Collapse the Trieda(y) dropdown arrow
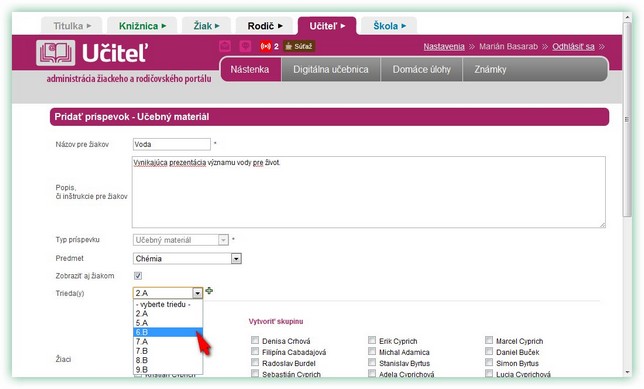Image resolution: width=644 pixels, height=389 pixels. click(x=198, y=293)
